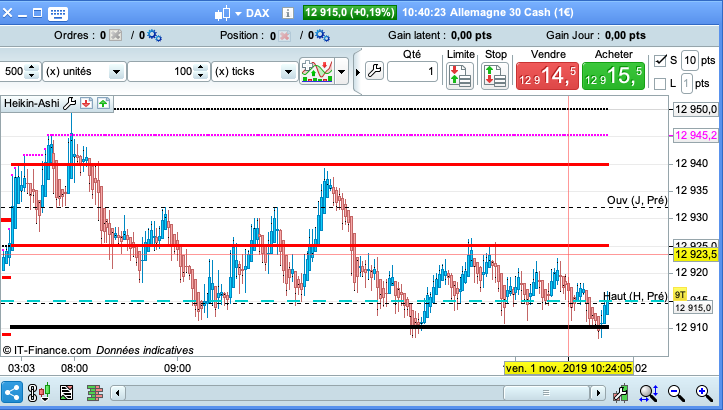Screen dimensions: 723x410
Task: Select the magenta 12 945,2 price label
Action: (696, 135)
